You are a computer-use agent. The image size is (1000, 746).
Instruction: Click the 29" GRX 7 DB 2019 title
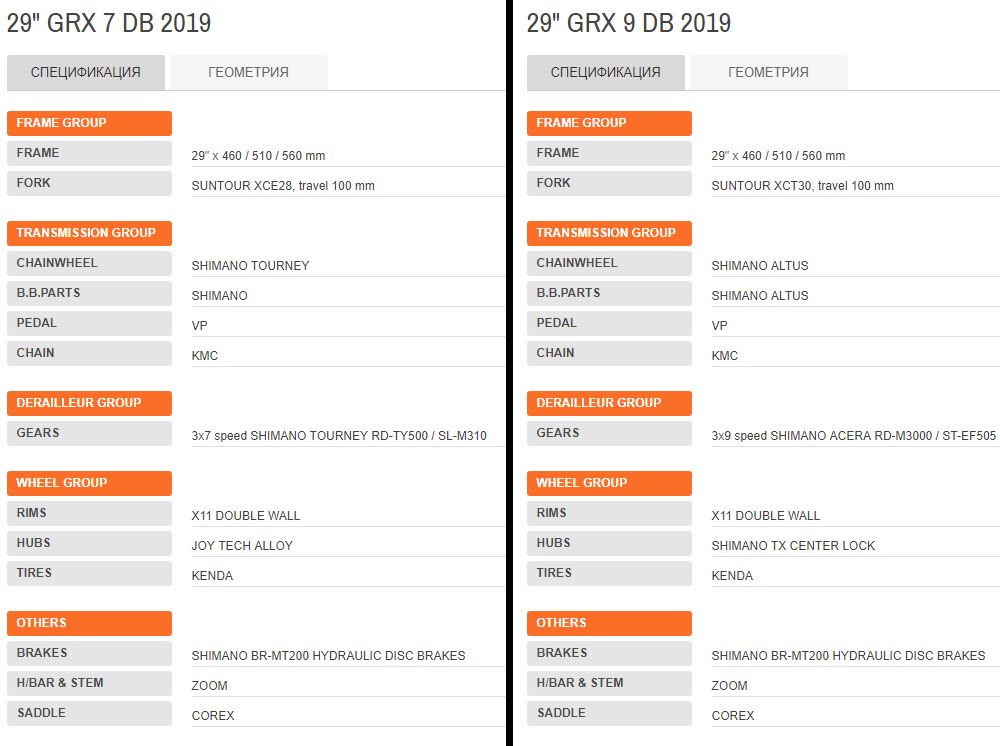coord(109,23)
